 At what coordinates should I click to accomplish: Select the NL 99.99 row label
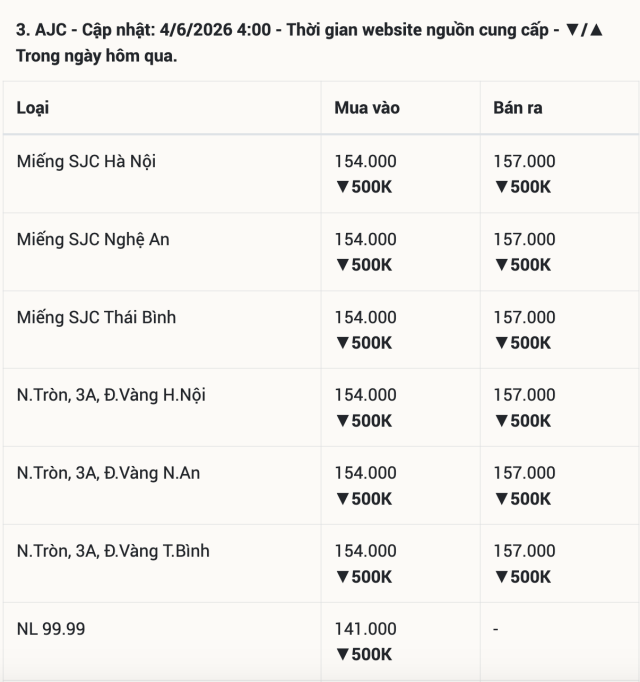click(x=51, y=629)
